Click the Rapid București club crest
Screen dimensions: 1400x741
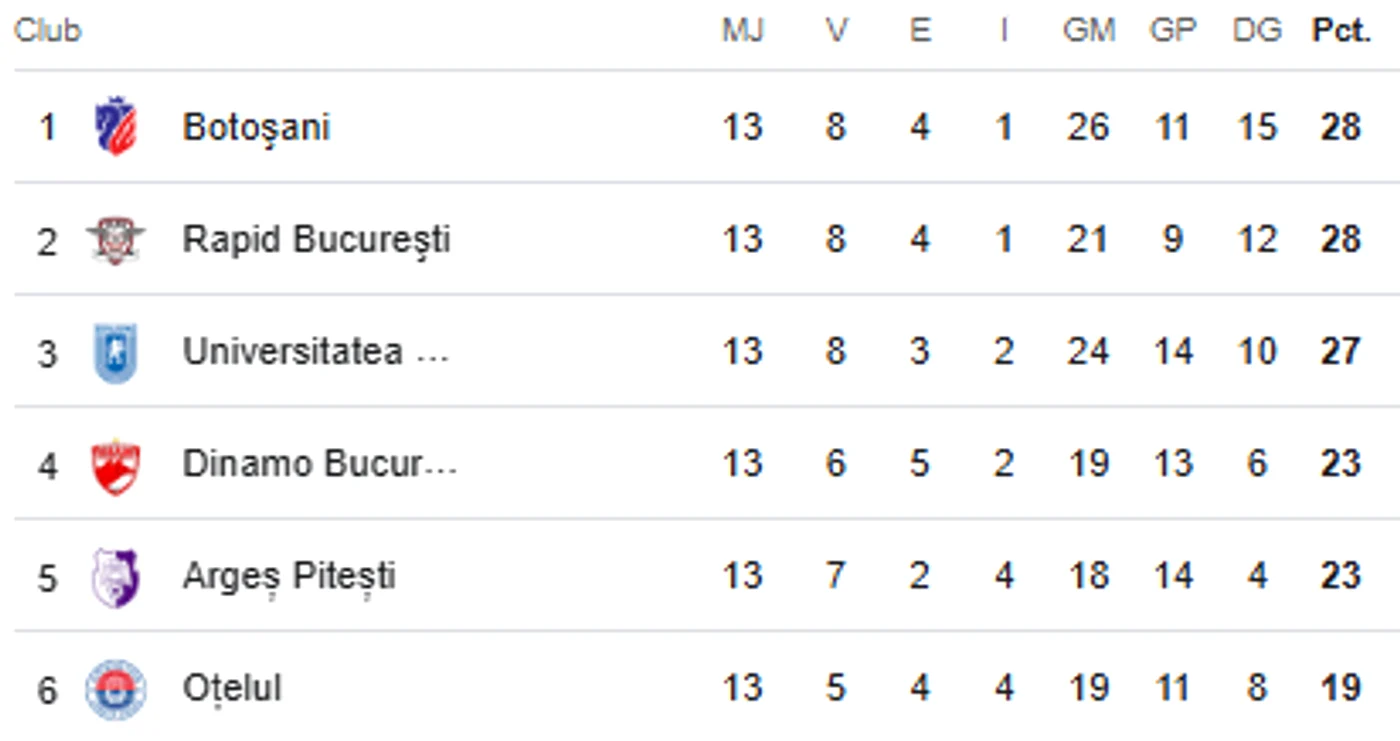[116, 240]
